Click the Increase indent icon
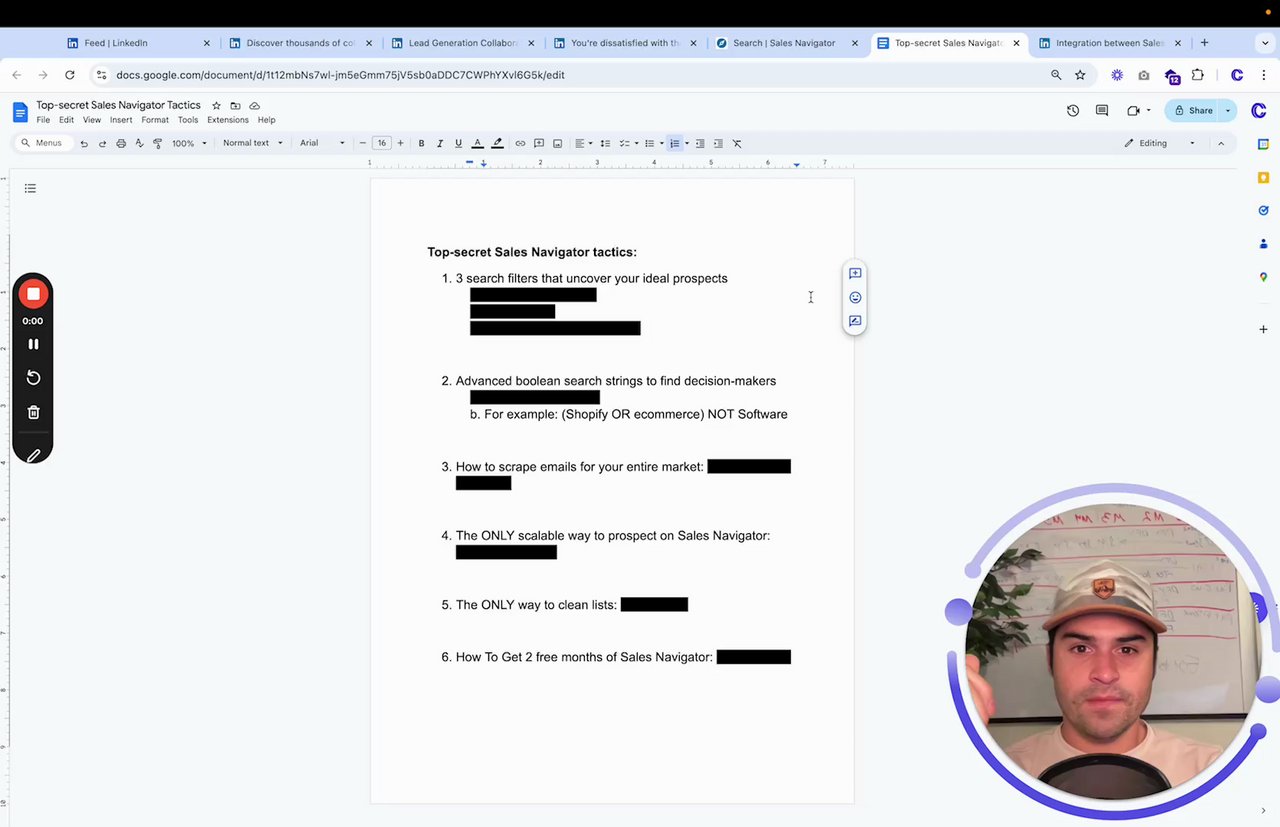The height and width of the screenshot is (827, 1280). [718, 143]
